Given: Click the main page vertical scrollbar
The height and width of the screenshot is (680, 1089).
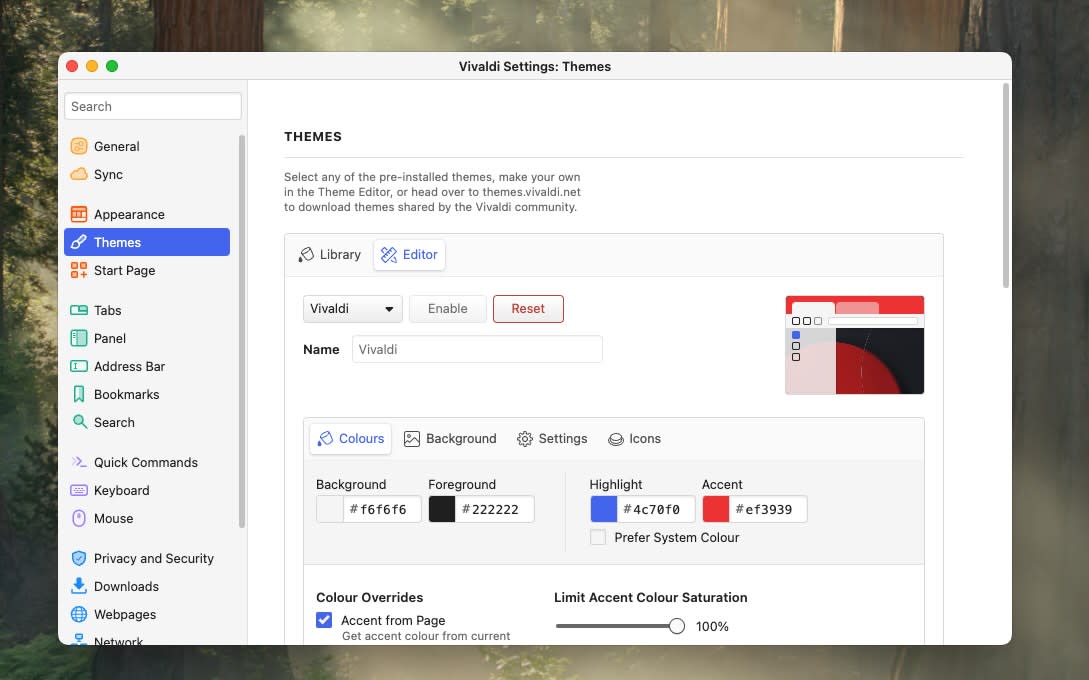Looking at the screenshot, I should pyautogui.click(x=1006, y=185).
